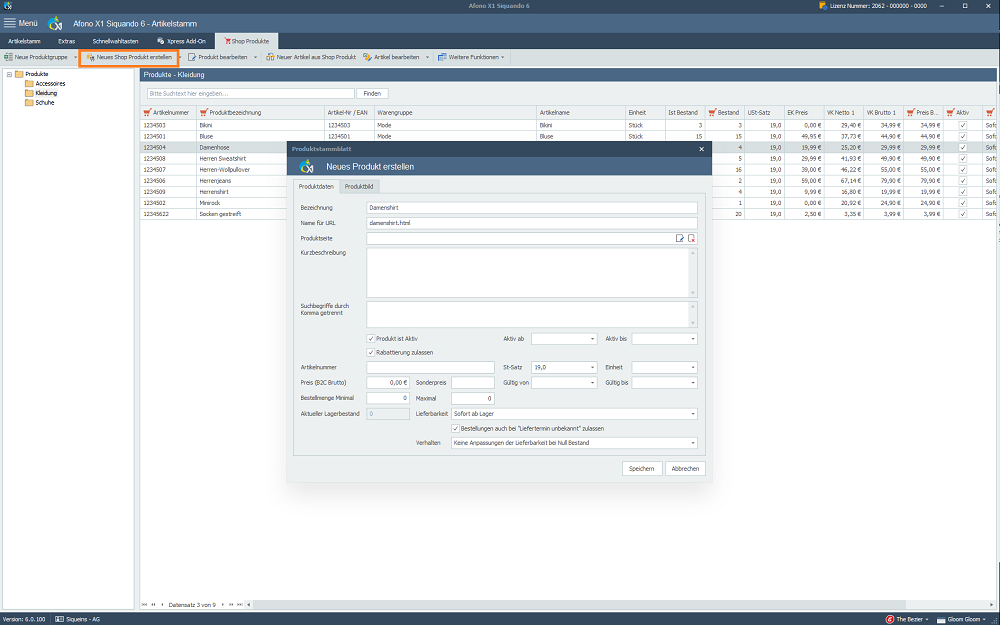Click the Abbrechen button
Screen dimensions: 1000x625
pos(686,469)
